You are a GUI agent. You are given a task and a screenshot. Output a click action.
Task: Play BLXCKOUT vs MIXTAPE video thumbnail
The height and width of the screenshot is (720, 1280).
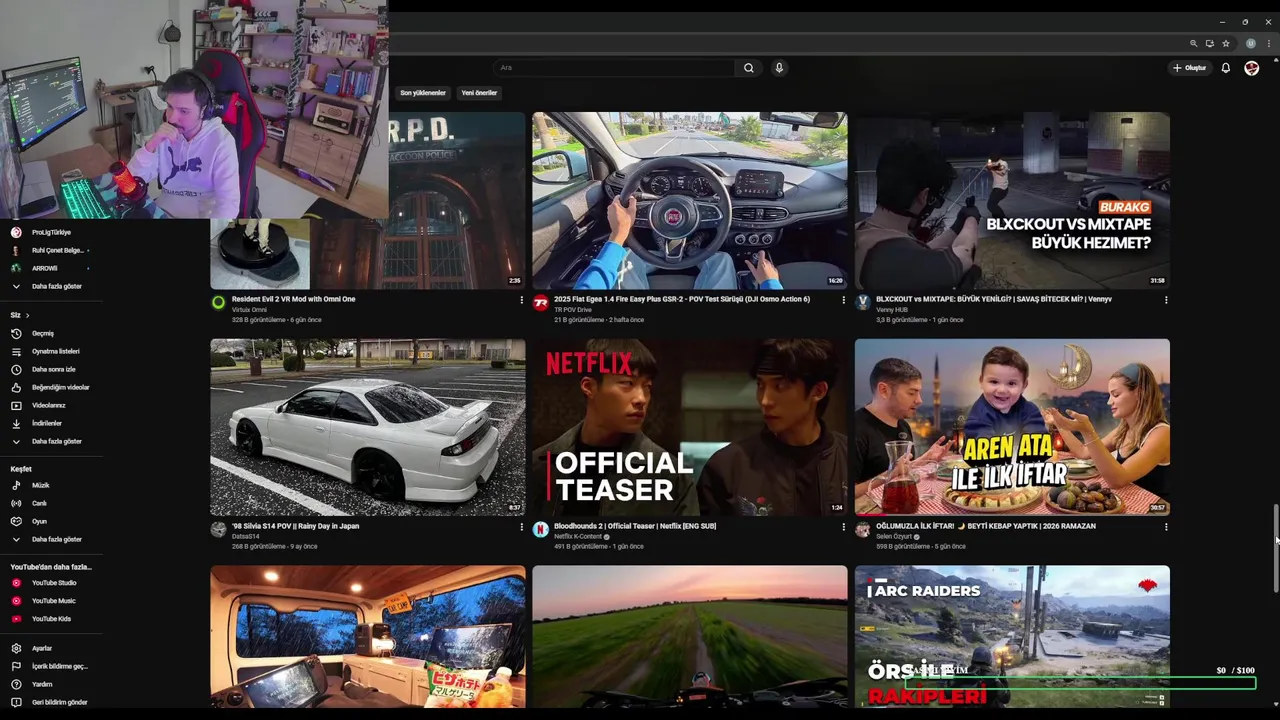[1011, 200]
